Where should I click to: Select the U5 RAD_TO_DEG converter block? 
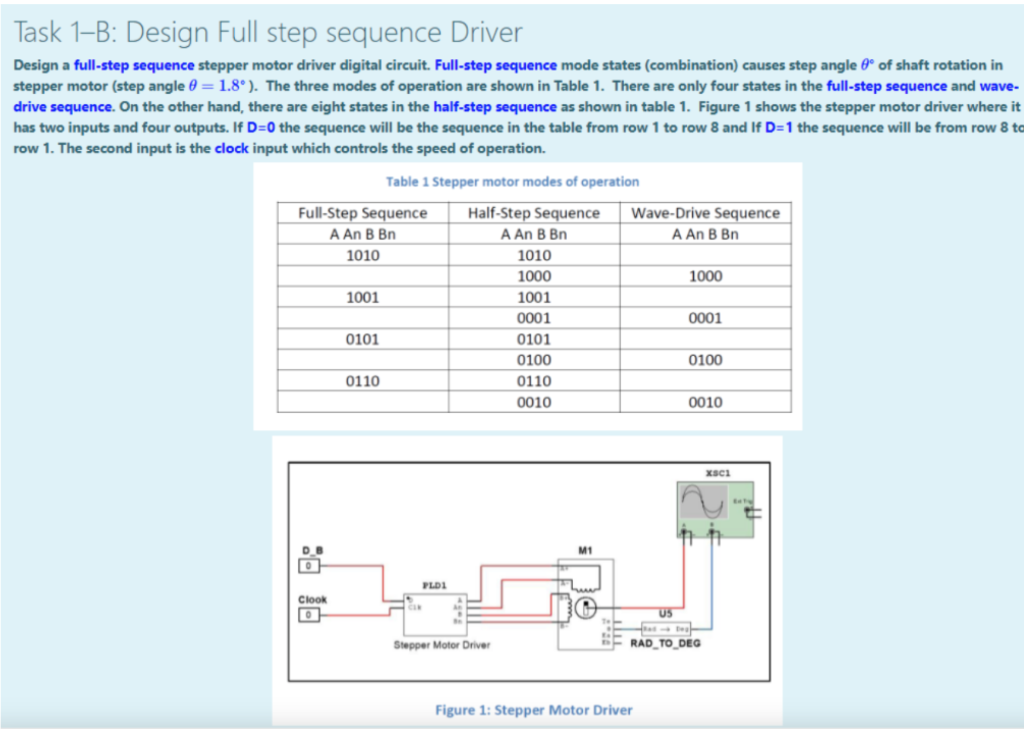coord(667,628)
